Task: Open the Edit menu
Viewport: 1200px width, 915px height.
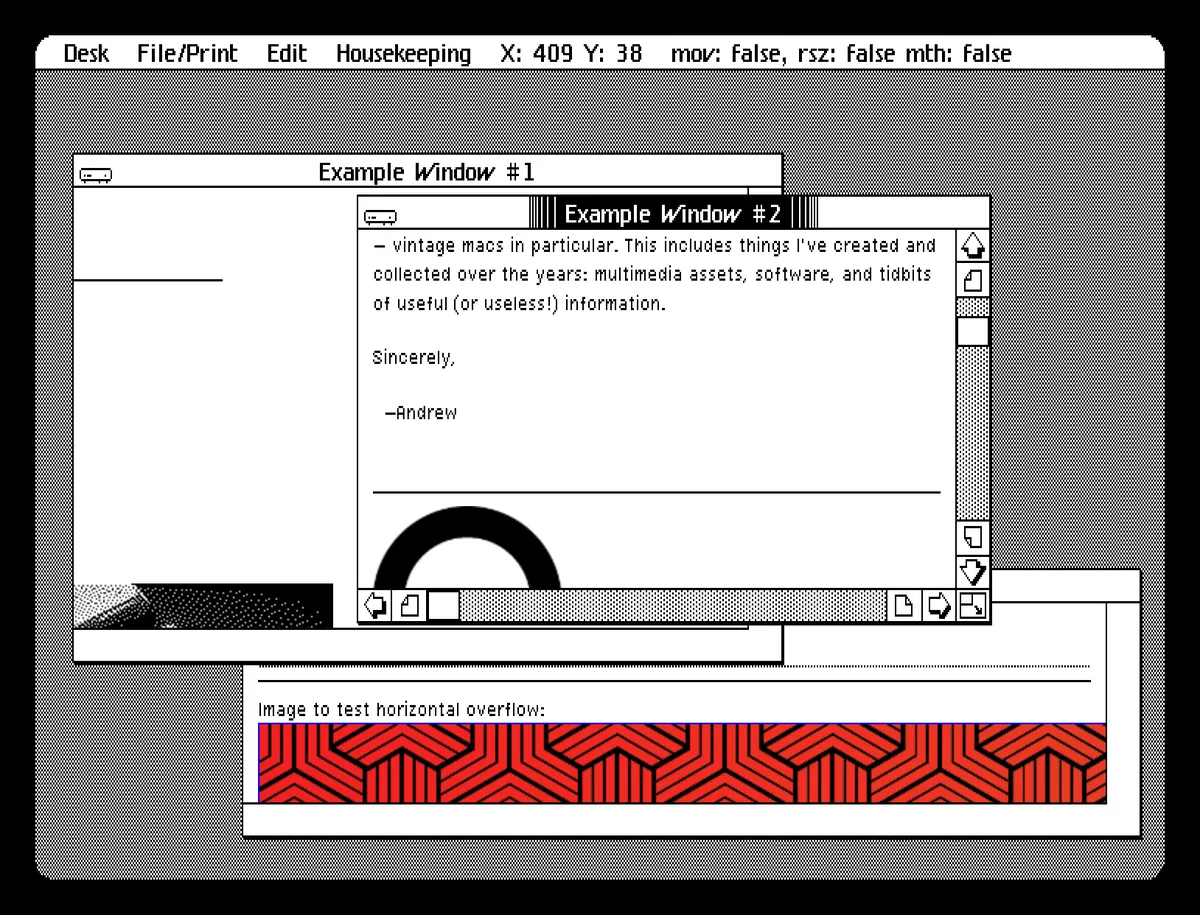Action: [286, 54]
